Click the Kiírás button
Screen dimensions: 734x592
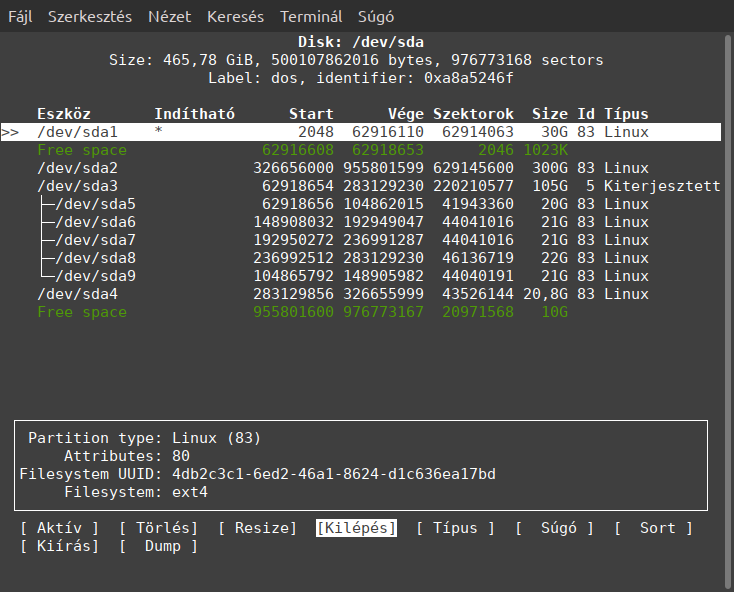tap(59, 546)
